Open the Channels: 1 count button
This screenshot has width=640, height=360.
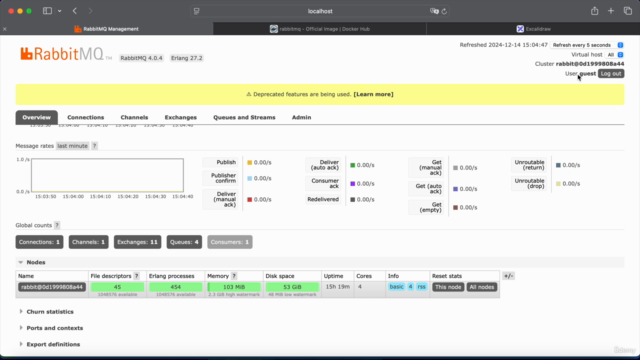click(x=89, y=242)
